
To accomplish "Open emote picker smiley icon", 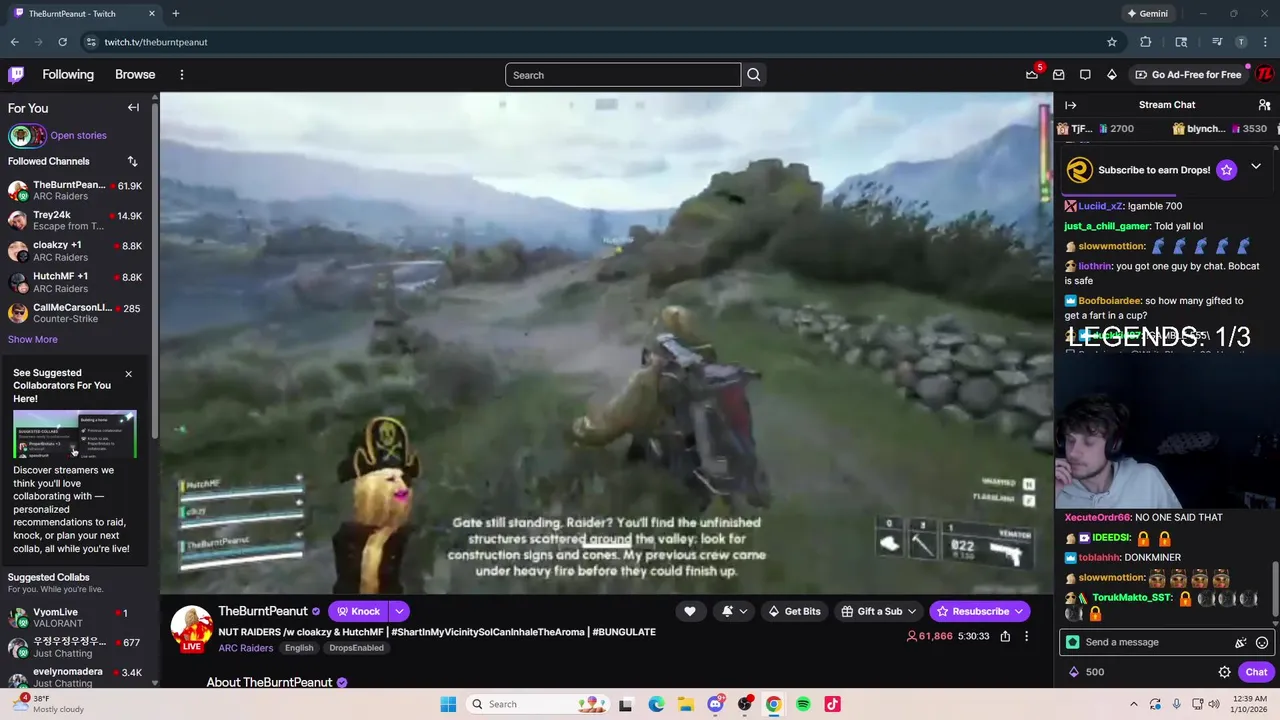I will click(1262, 642).
